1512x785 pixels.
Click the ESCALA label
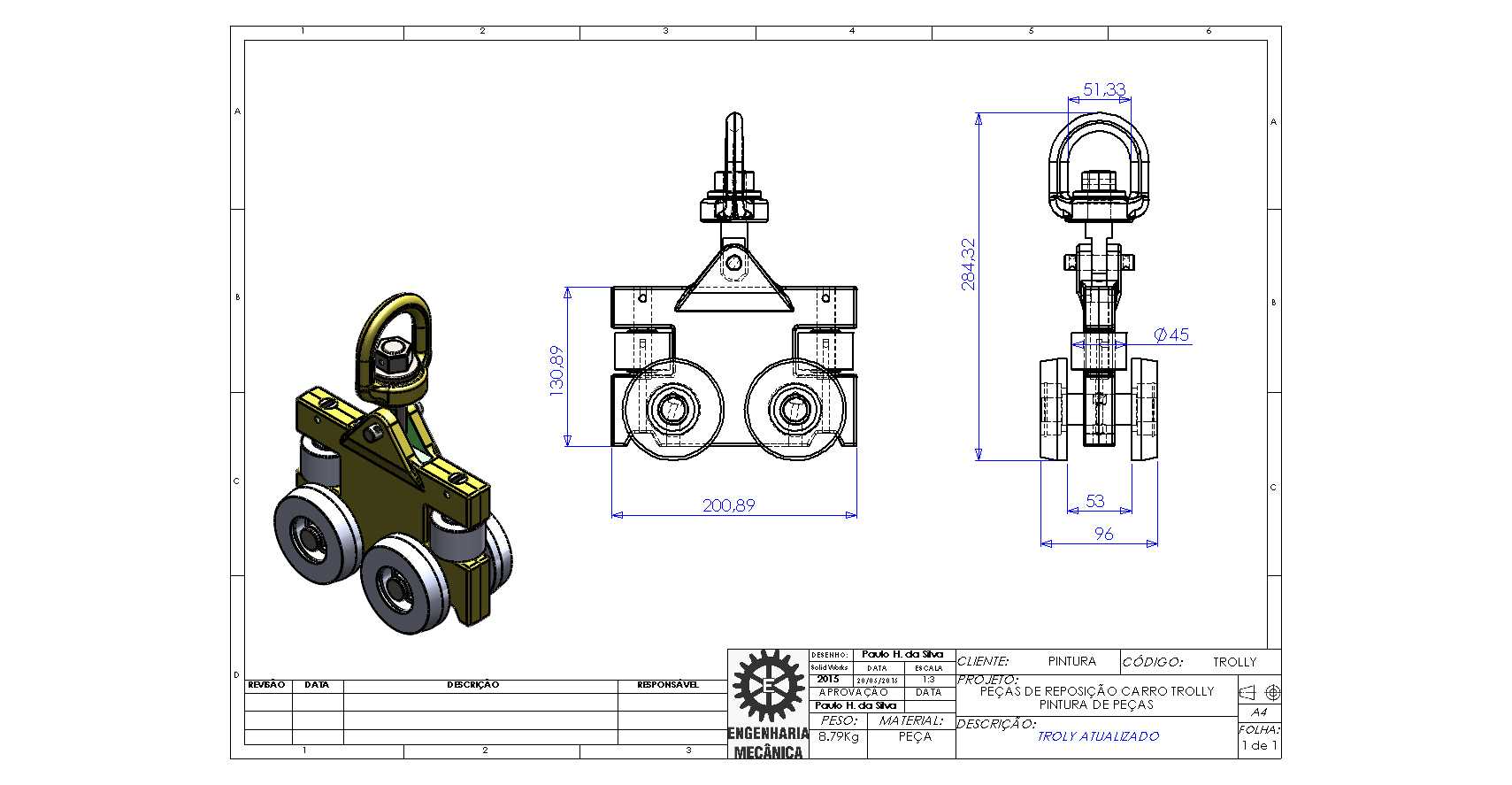929,668
